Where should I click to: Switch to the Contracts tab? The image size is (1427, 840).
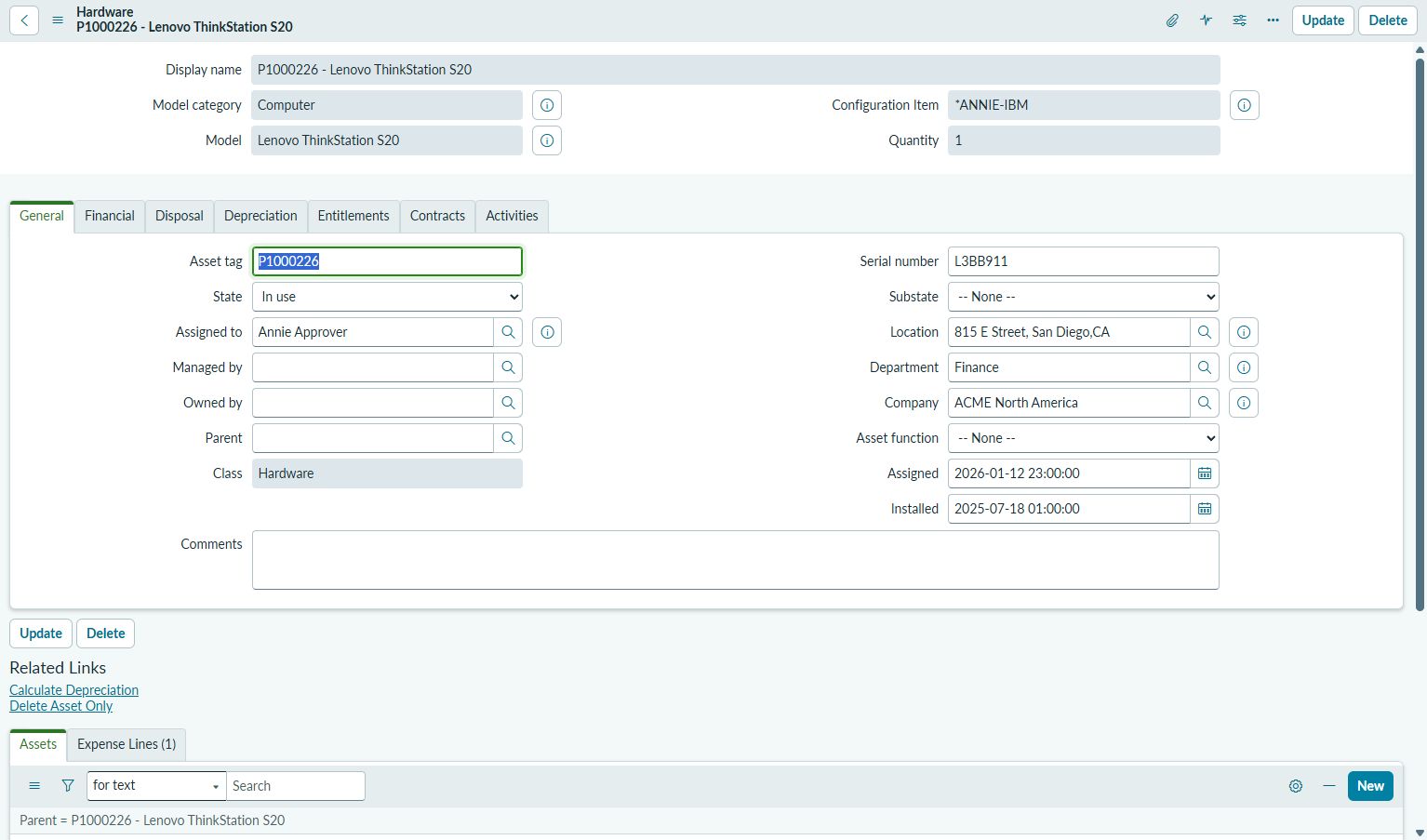coord(437,216)
